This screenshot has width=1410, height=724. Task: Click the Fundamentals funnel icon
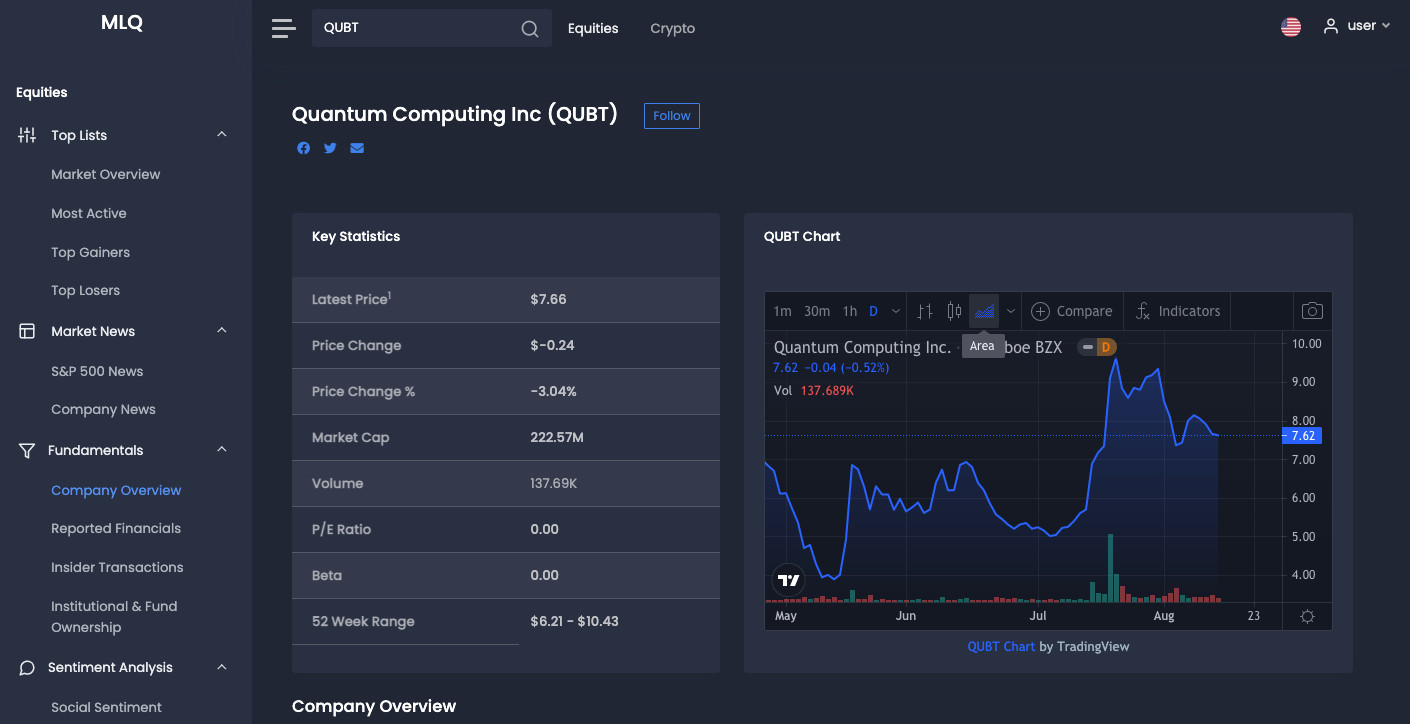click(27, 450)
